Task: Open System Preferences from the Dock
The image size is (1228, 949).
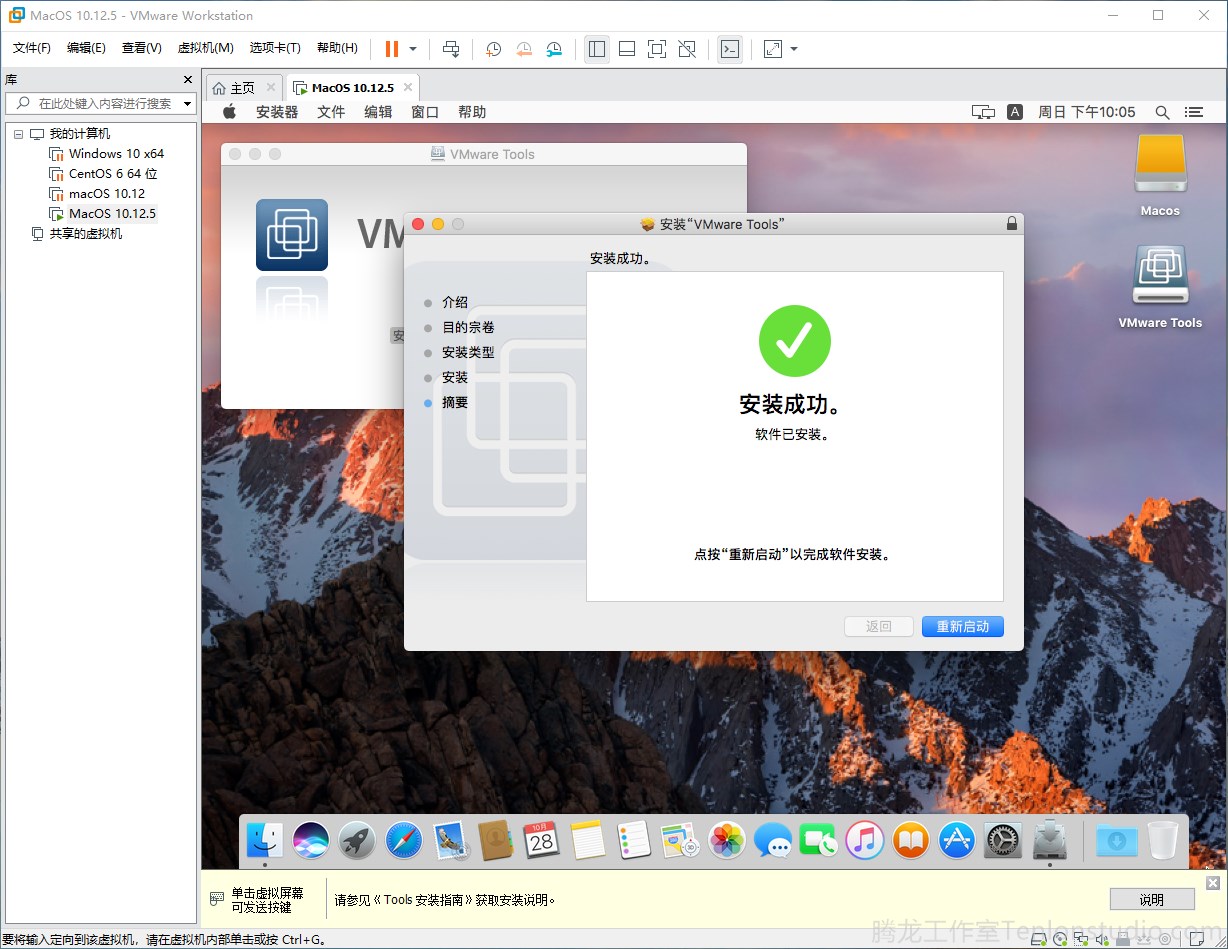Action: (x=1003, y=841)
